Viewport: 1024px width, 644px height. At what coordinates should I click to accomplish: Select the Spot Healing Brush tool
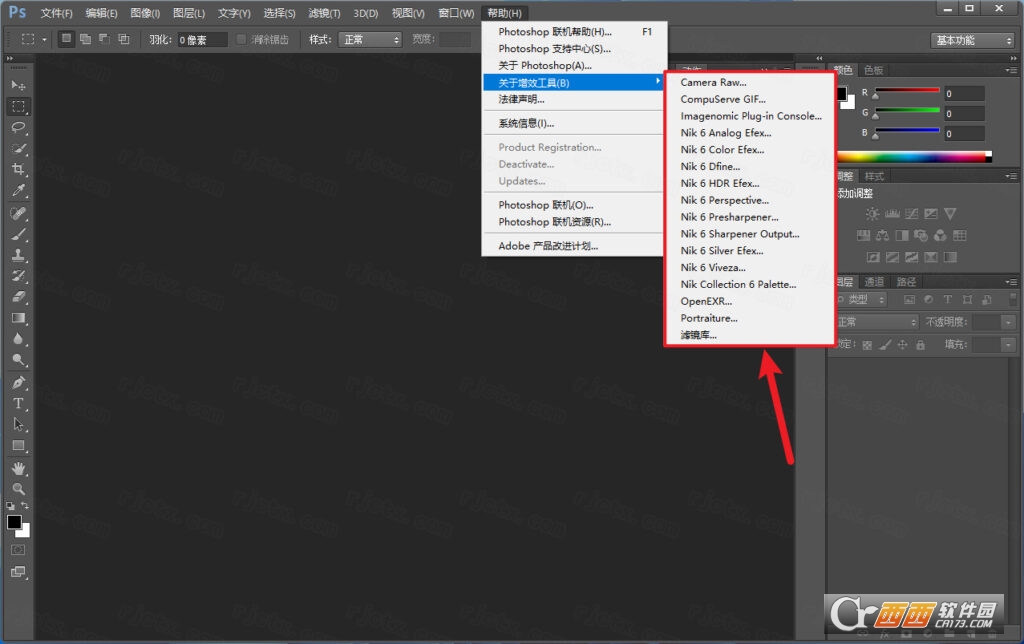point(18,213)
